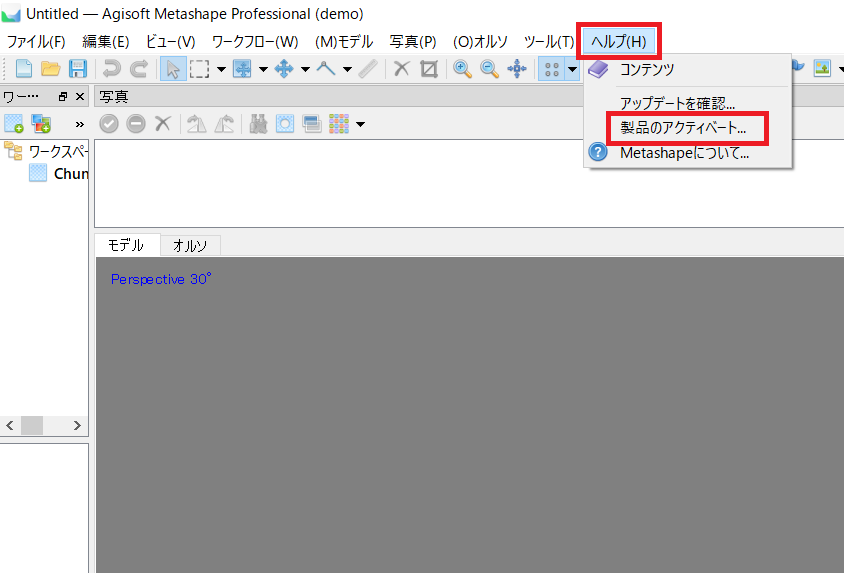The width and height of the screenshot is (844, 573).
Task: Open the (M)モデル menu
Action: pyautogui.click(x=344, y=41)
